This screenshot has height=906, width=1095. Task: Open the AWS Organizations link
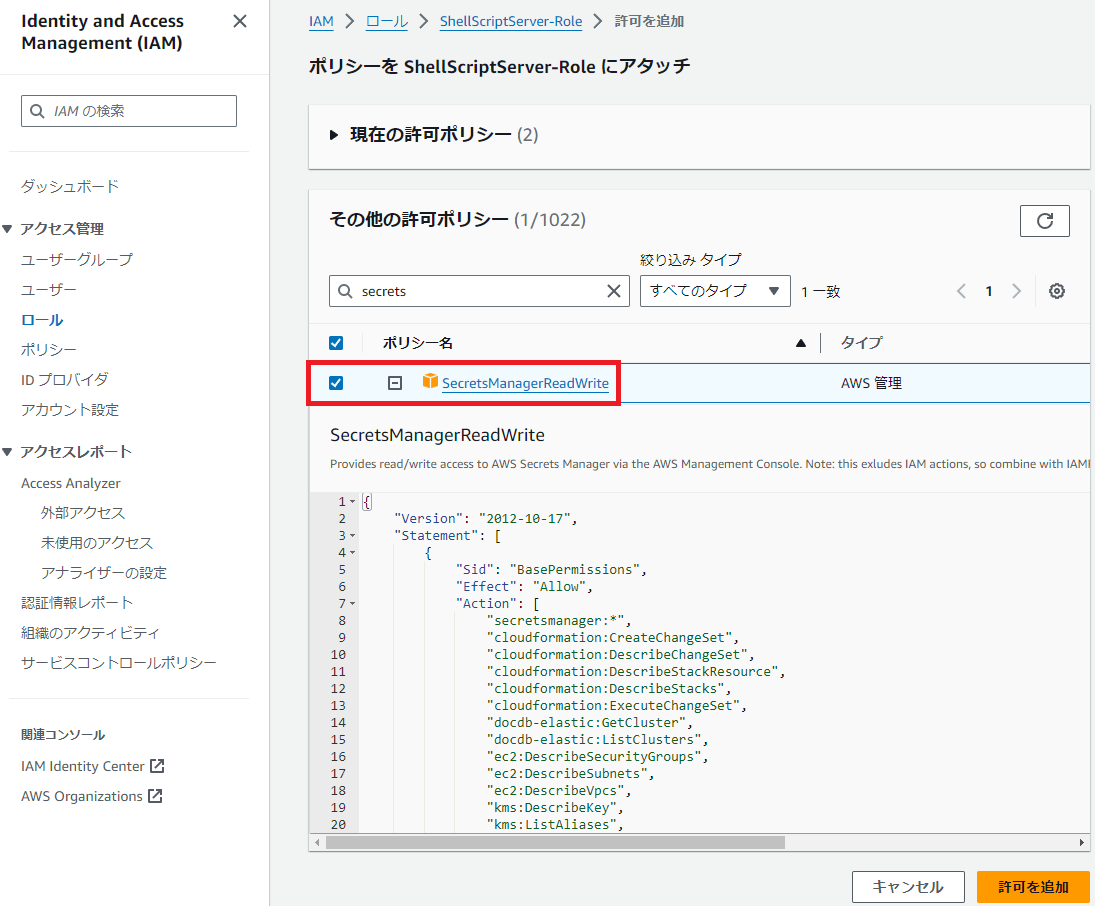coord(82,796)
